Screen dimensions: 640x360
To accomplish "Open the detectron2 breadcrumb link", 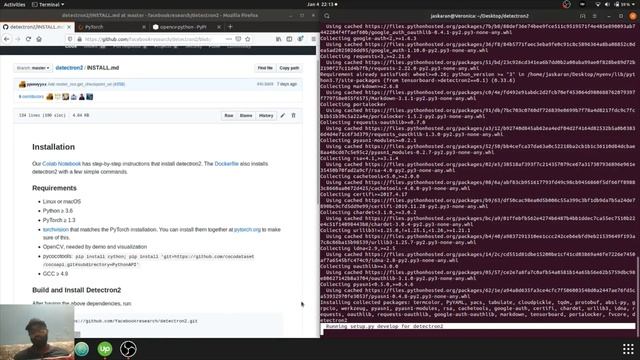I will click(x=69, y=68).
